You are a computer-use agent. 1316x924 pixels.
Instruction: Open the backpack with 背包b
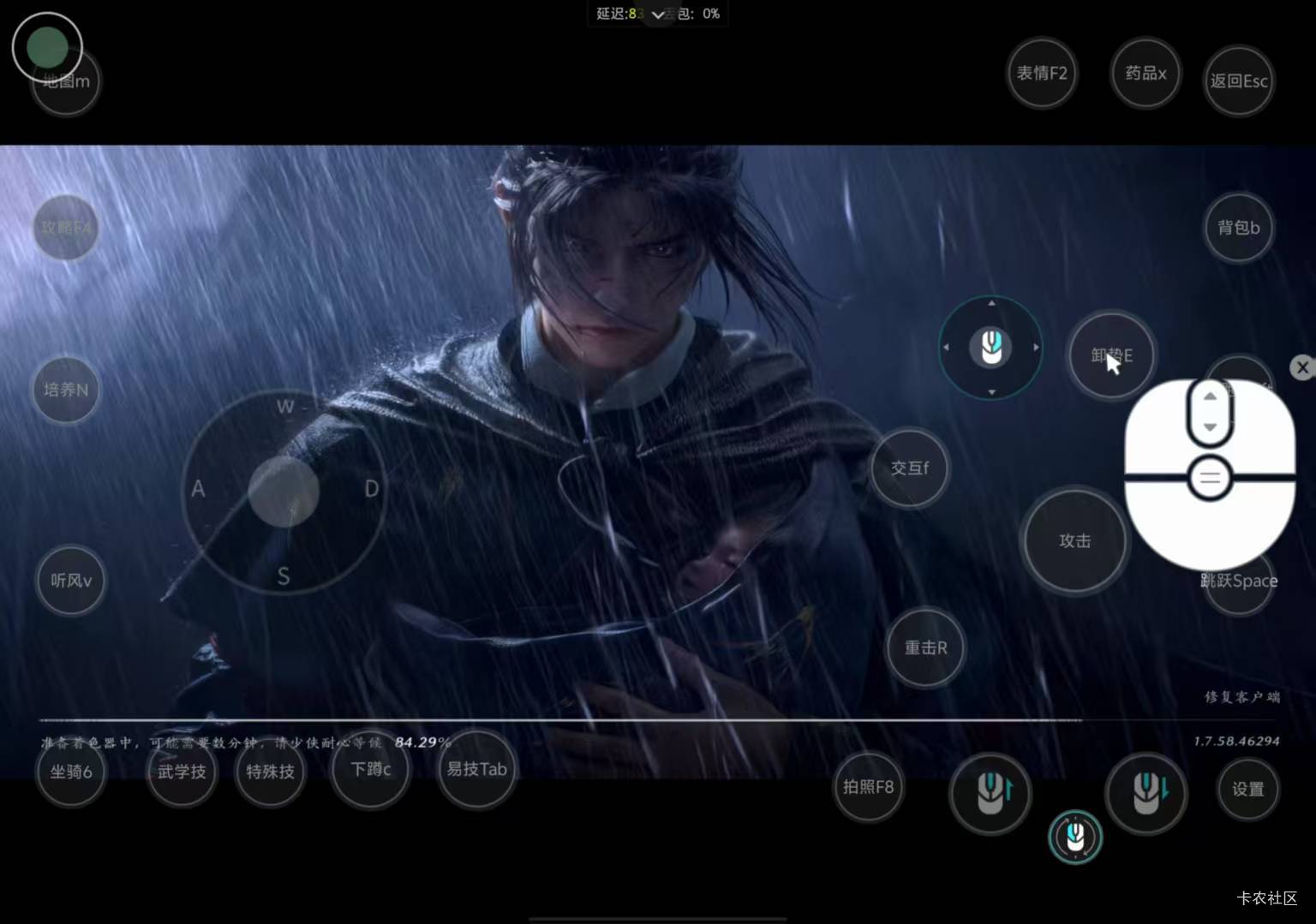1238,228
